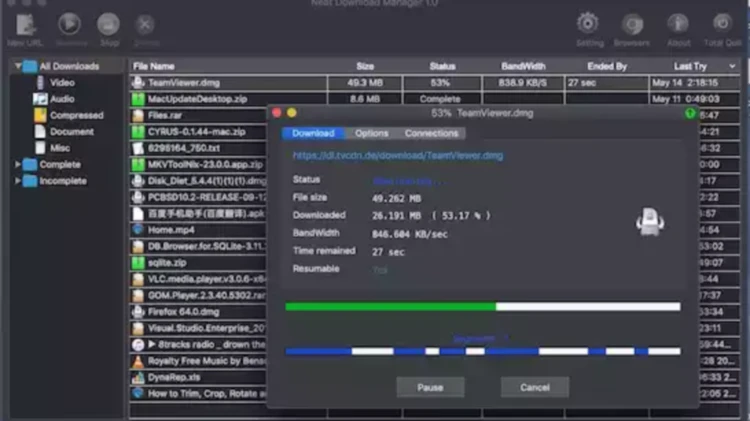Open column chooser arrow beside Last Try
Viewport: 750px width, 421px height.
[x=732, y=66]
